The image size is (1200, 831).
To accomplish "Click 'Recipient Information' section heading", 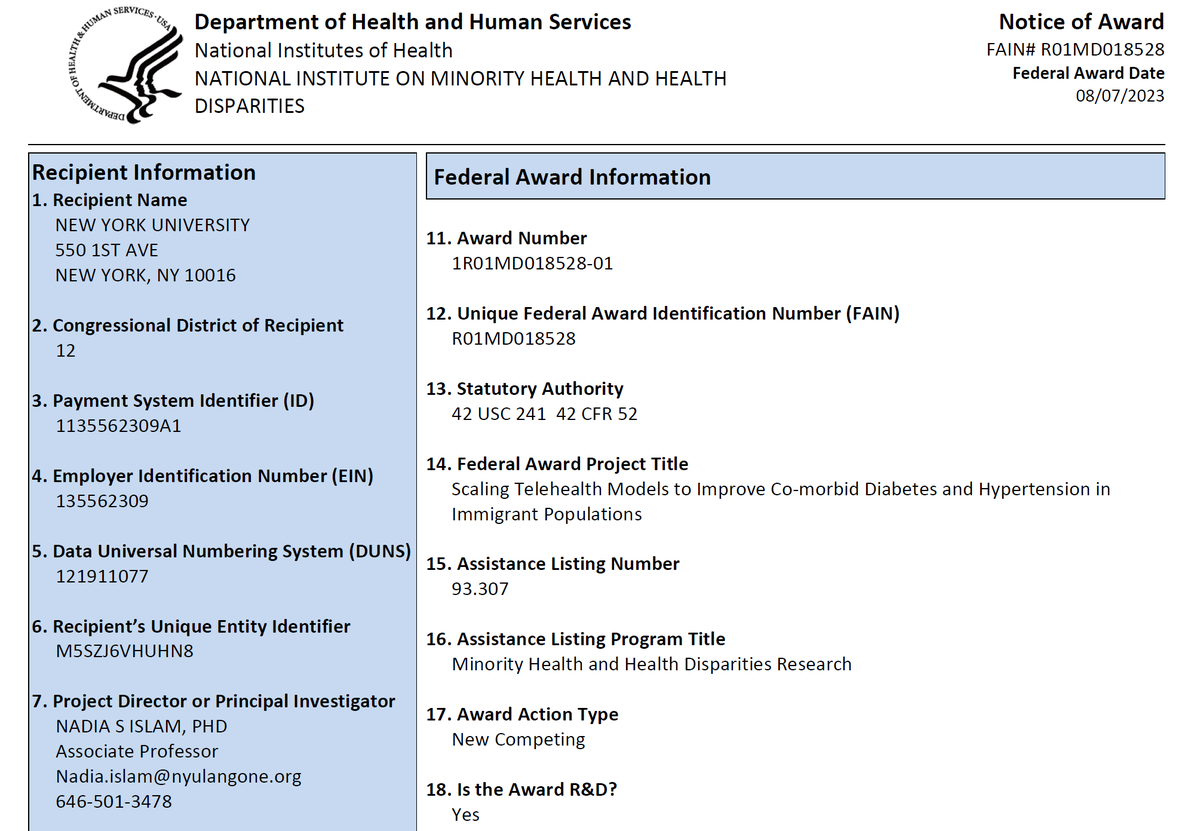I will click(x=144, y=172).
